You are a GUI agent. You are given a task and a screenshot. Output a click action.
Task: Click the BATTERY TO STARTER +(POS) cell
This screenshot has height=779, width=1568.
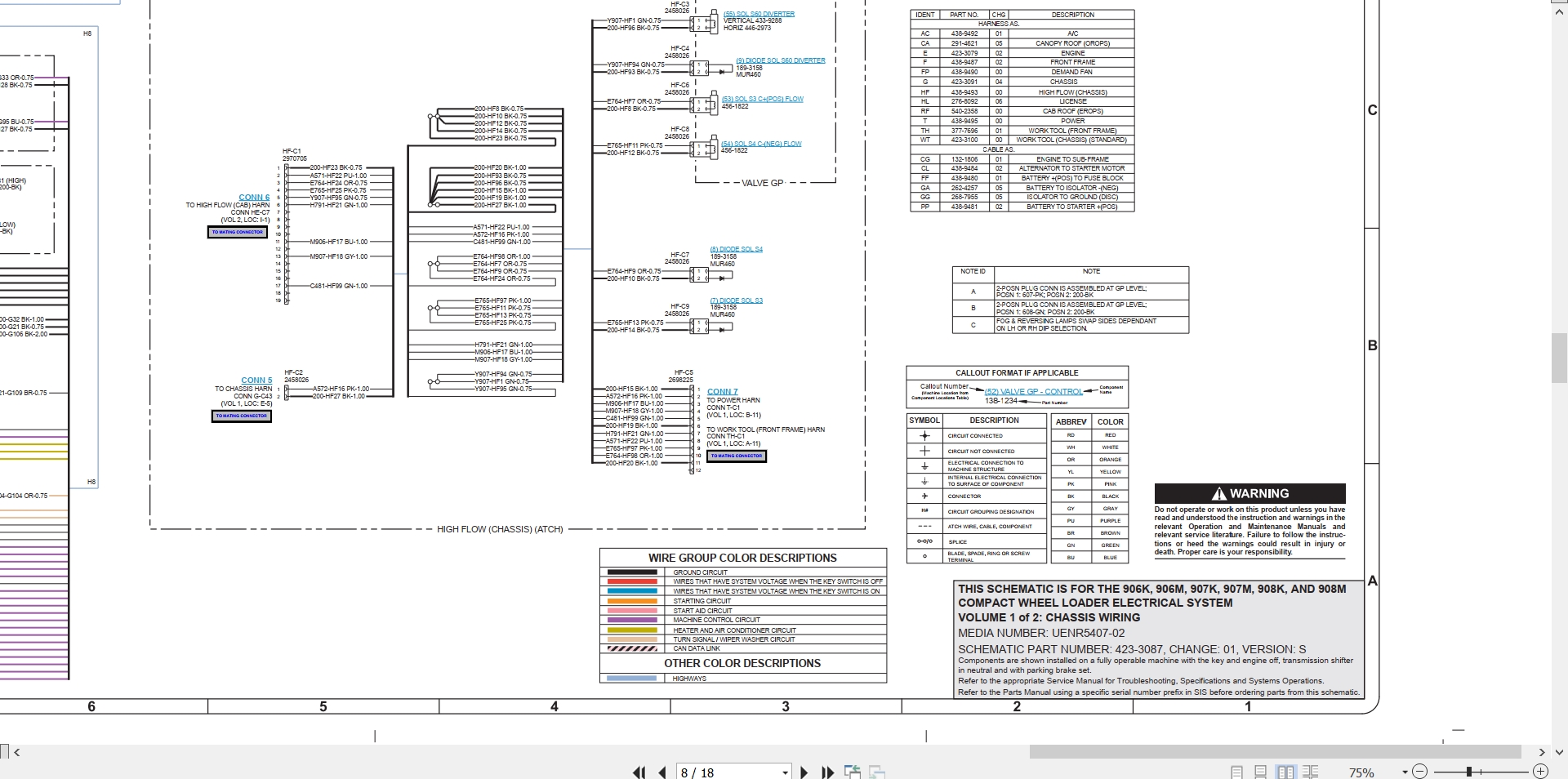click(1072, 207)
